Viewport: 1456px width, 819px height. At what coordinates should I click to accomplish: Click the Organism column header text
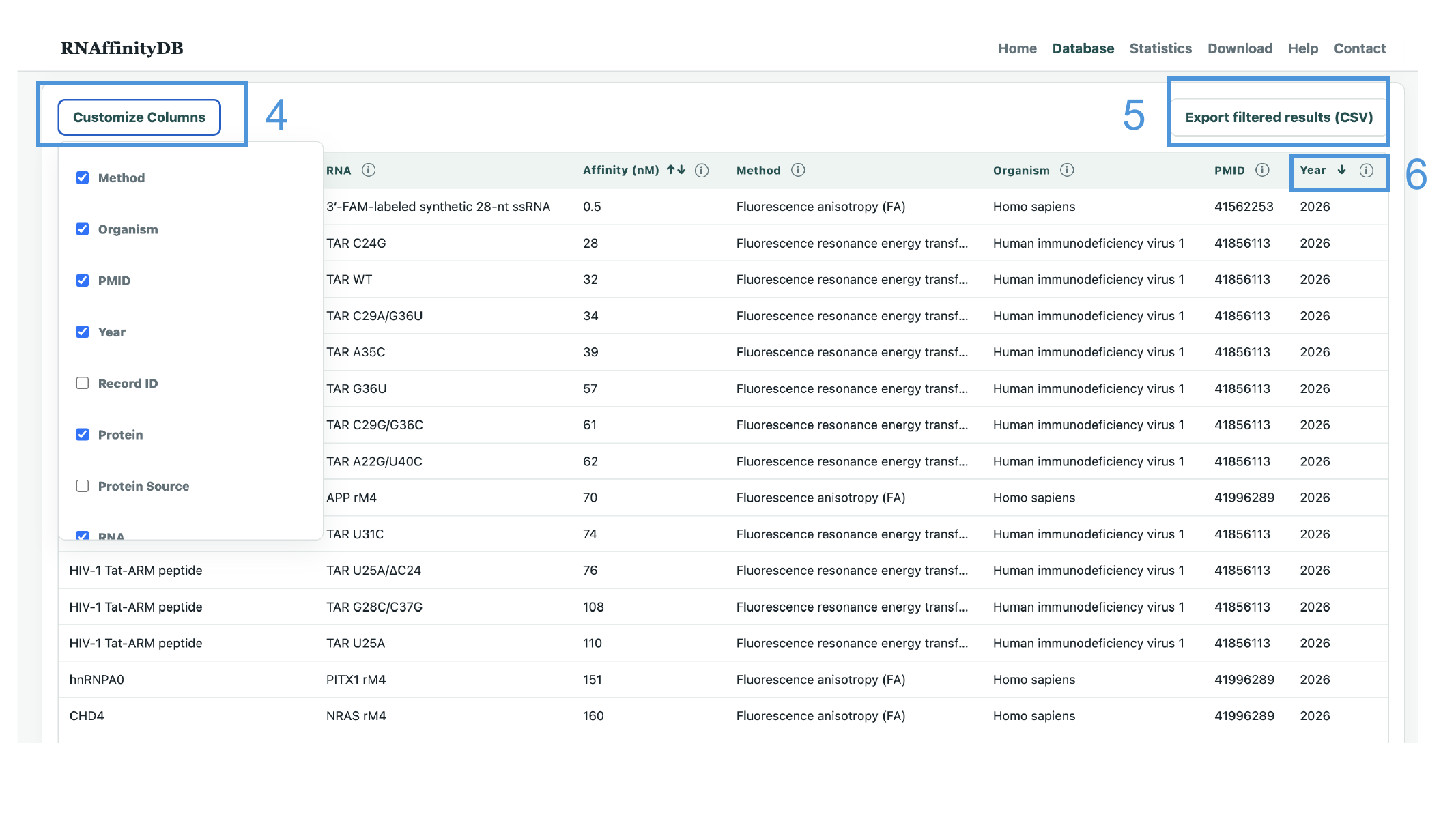point(1021,171)
